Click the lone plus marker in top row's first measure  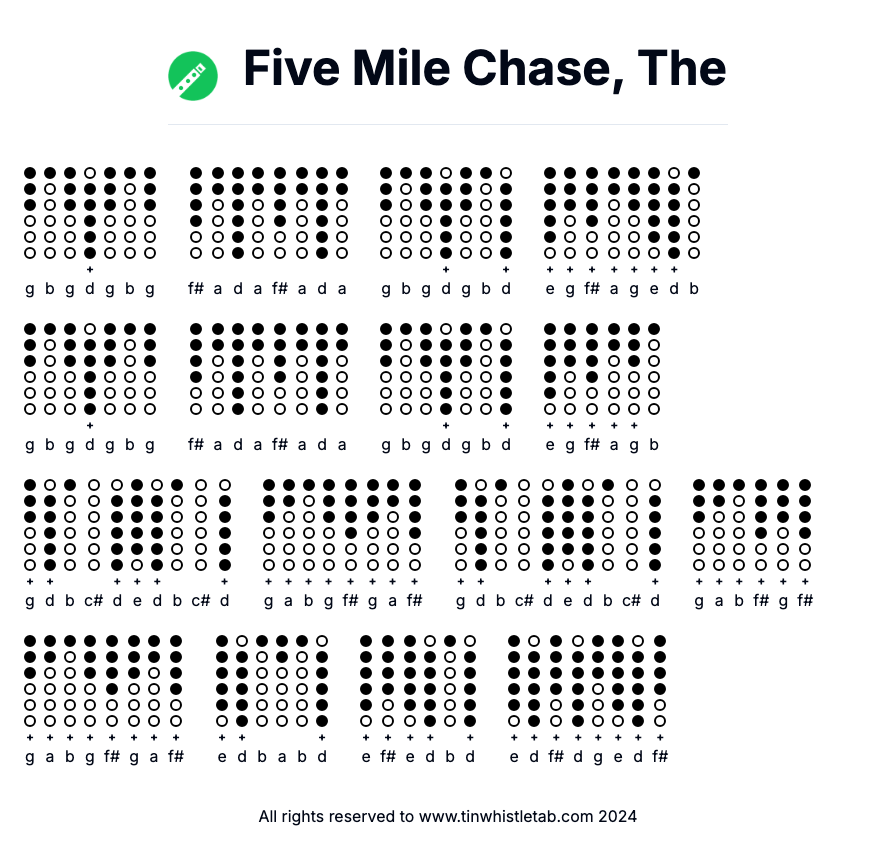pos(90,269)
